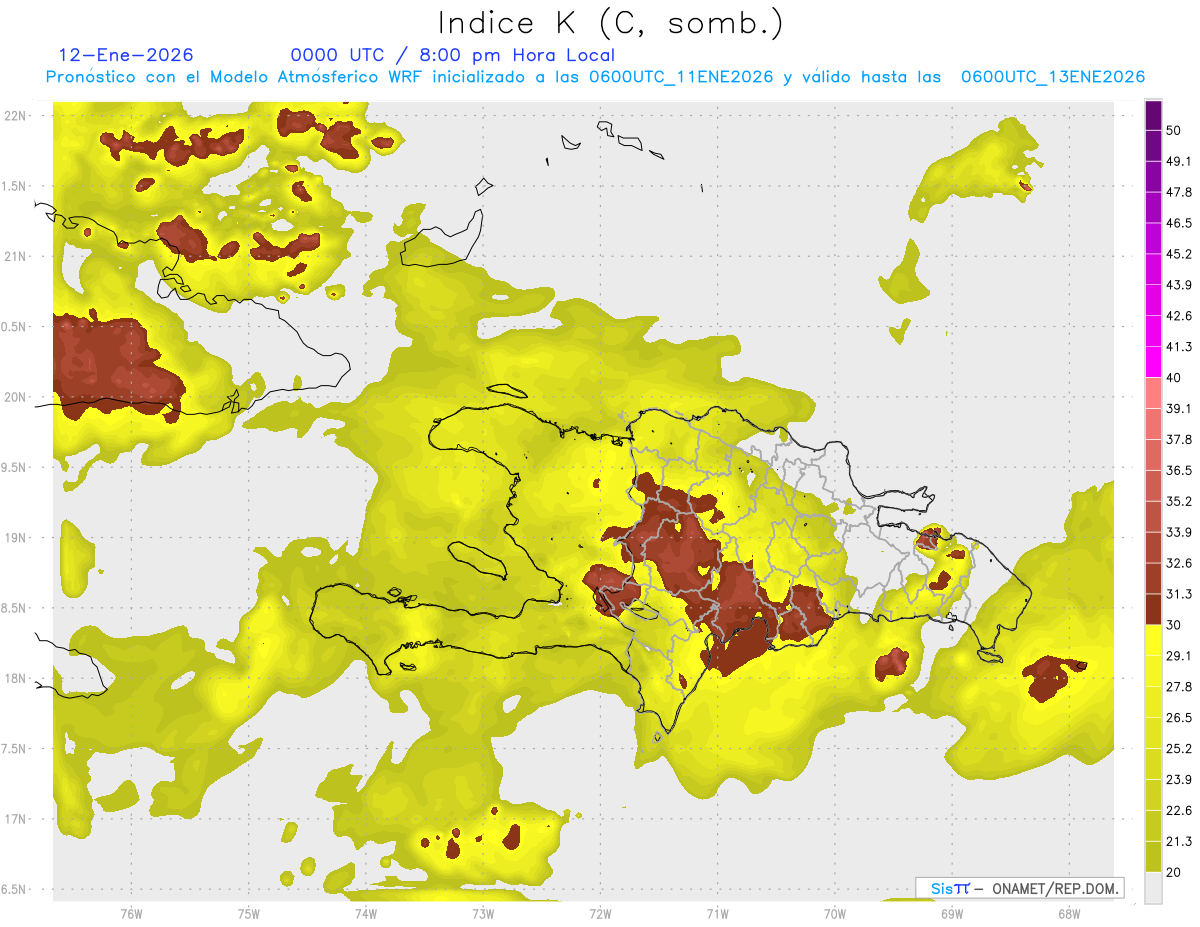This screenshot has height=927, width=1200.
Task: Click the '46.5' color scale value
Action: [1179, 223]
